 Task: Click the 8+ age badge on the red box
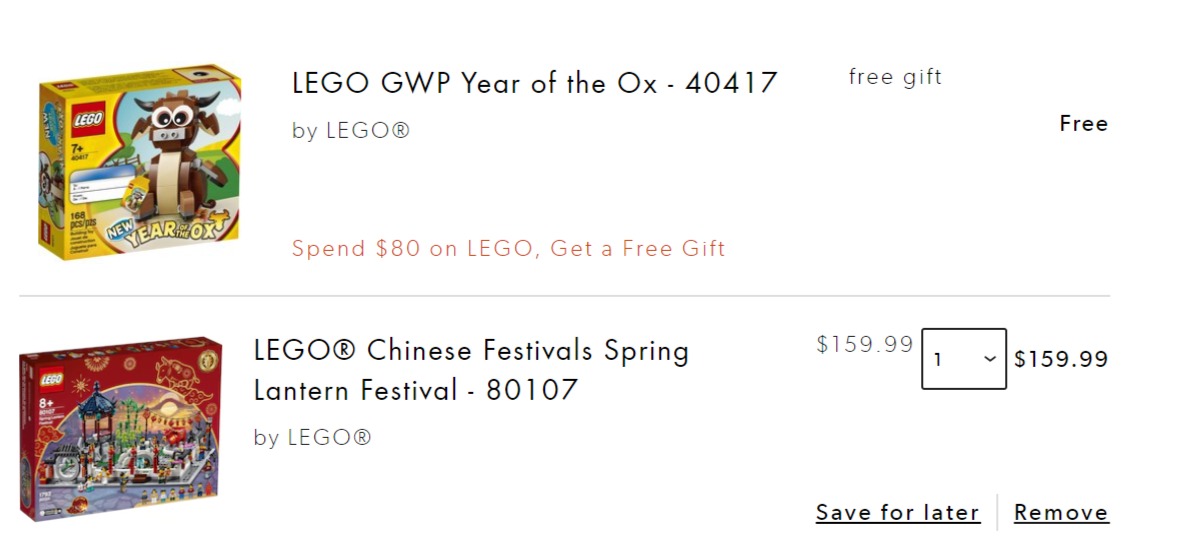click(x=45, y=403)
